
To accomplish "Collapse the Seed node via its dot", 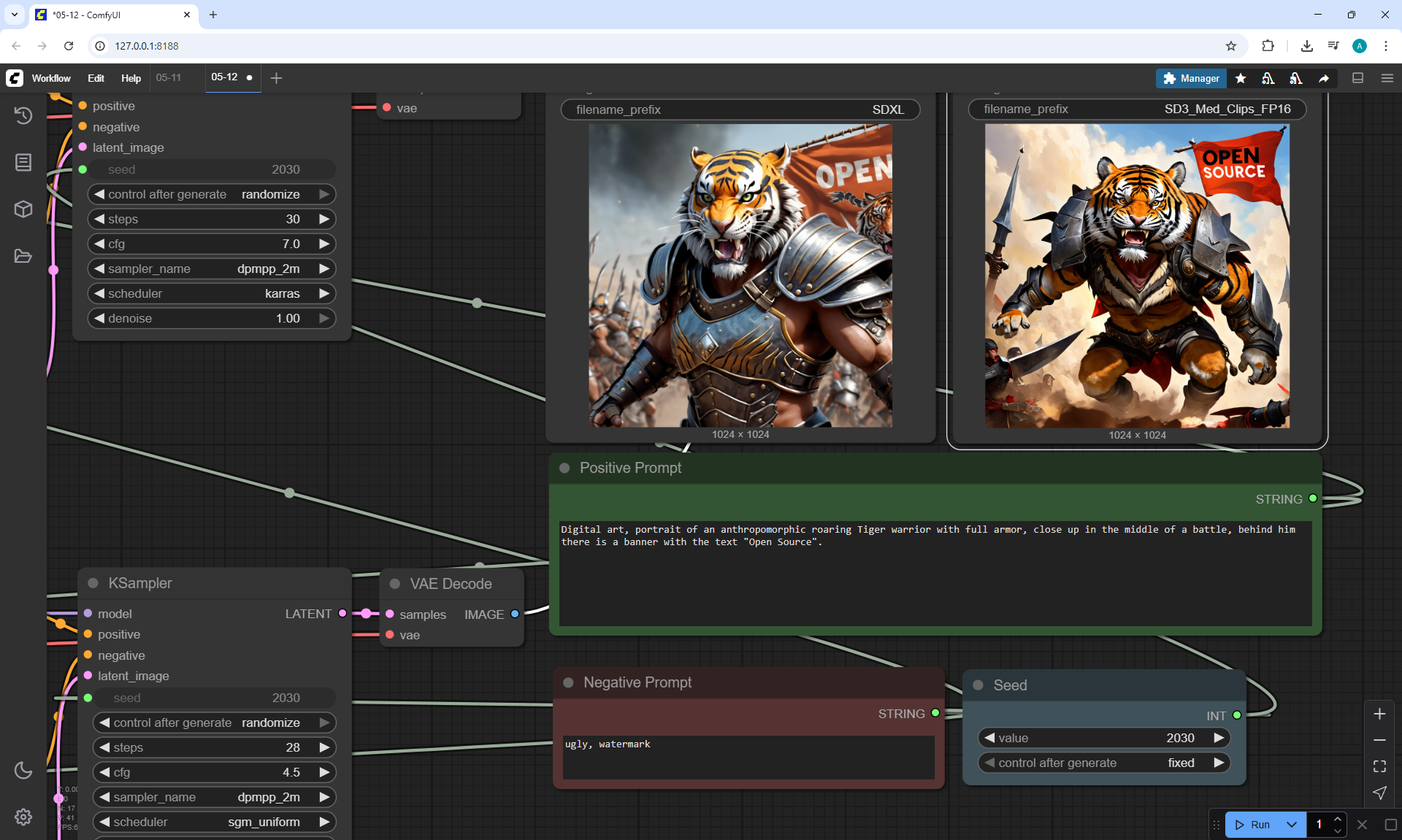I will 978,685.
